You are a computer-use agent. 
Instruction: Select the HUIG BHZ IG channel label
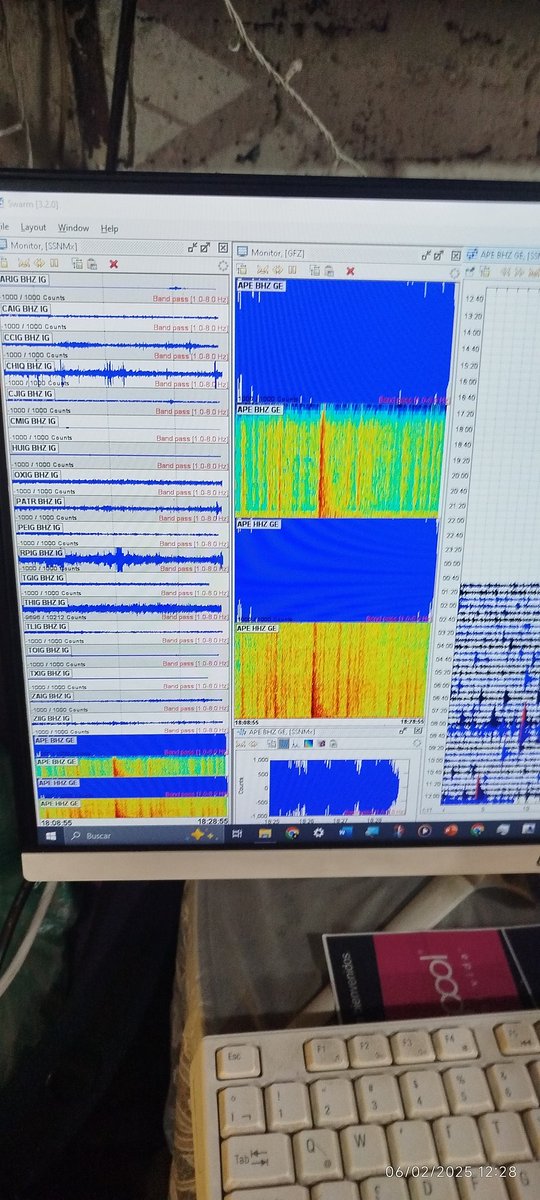34,448
